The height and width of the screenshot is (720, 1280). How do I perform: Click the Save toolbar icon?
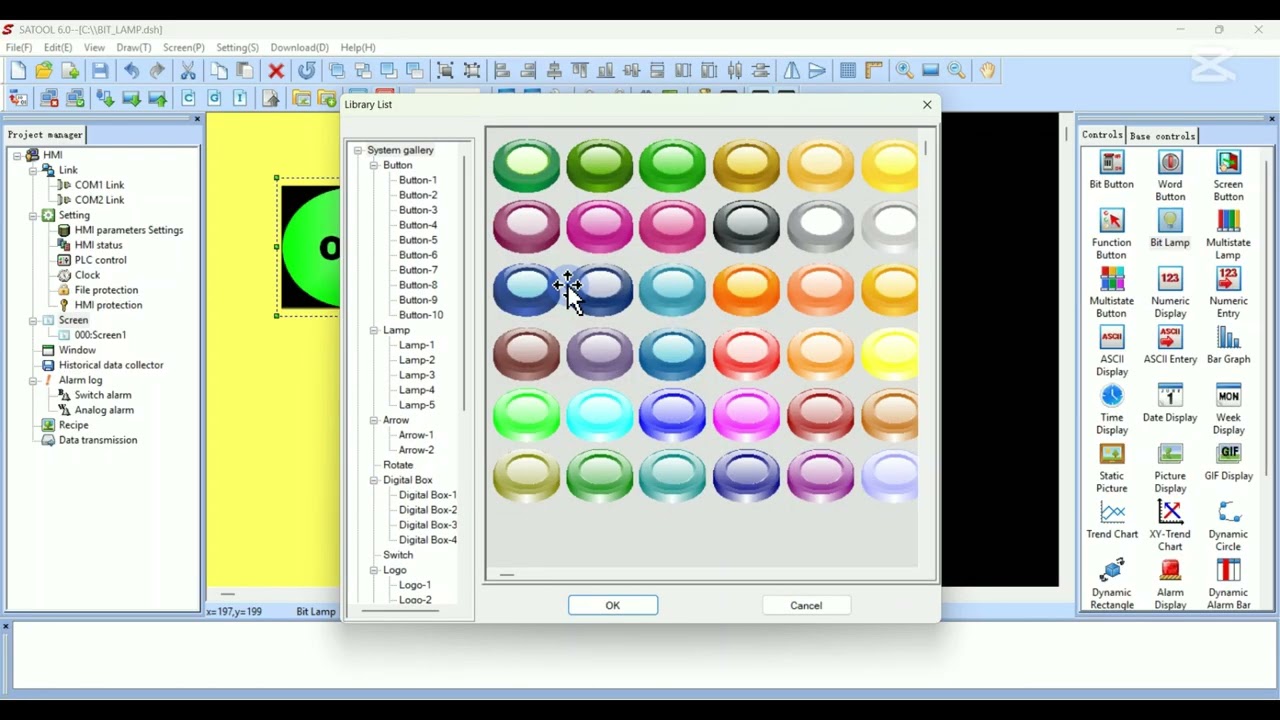coord(100,70)
